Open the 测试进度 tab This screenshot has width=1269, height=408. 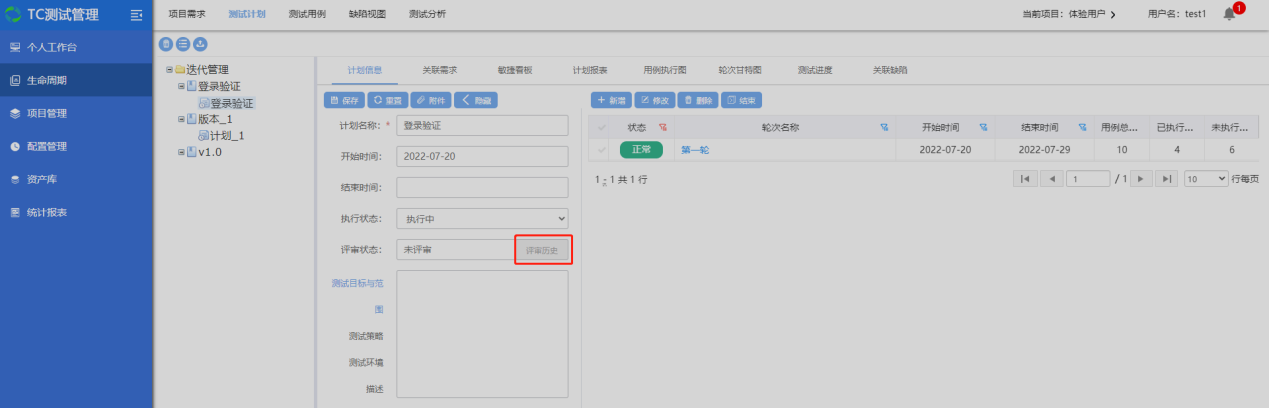815,70
